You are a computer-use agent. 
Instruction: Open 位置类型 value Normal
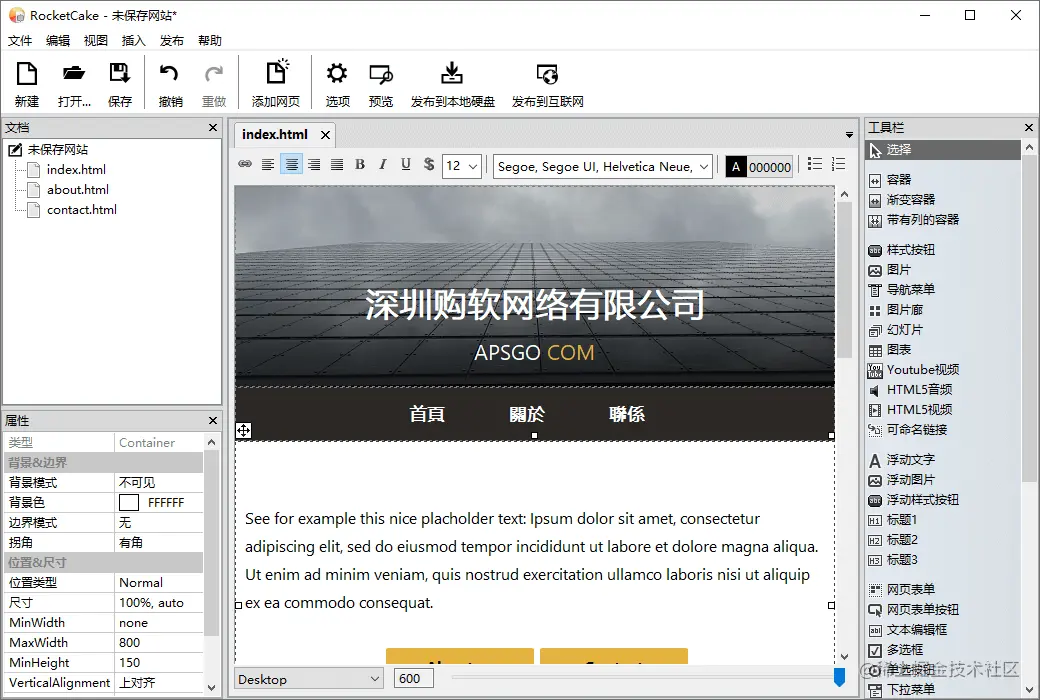pos(159,583)
